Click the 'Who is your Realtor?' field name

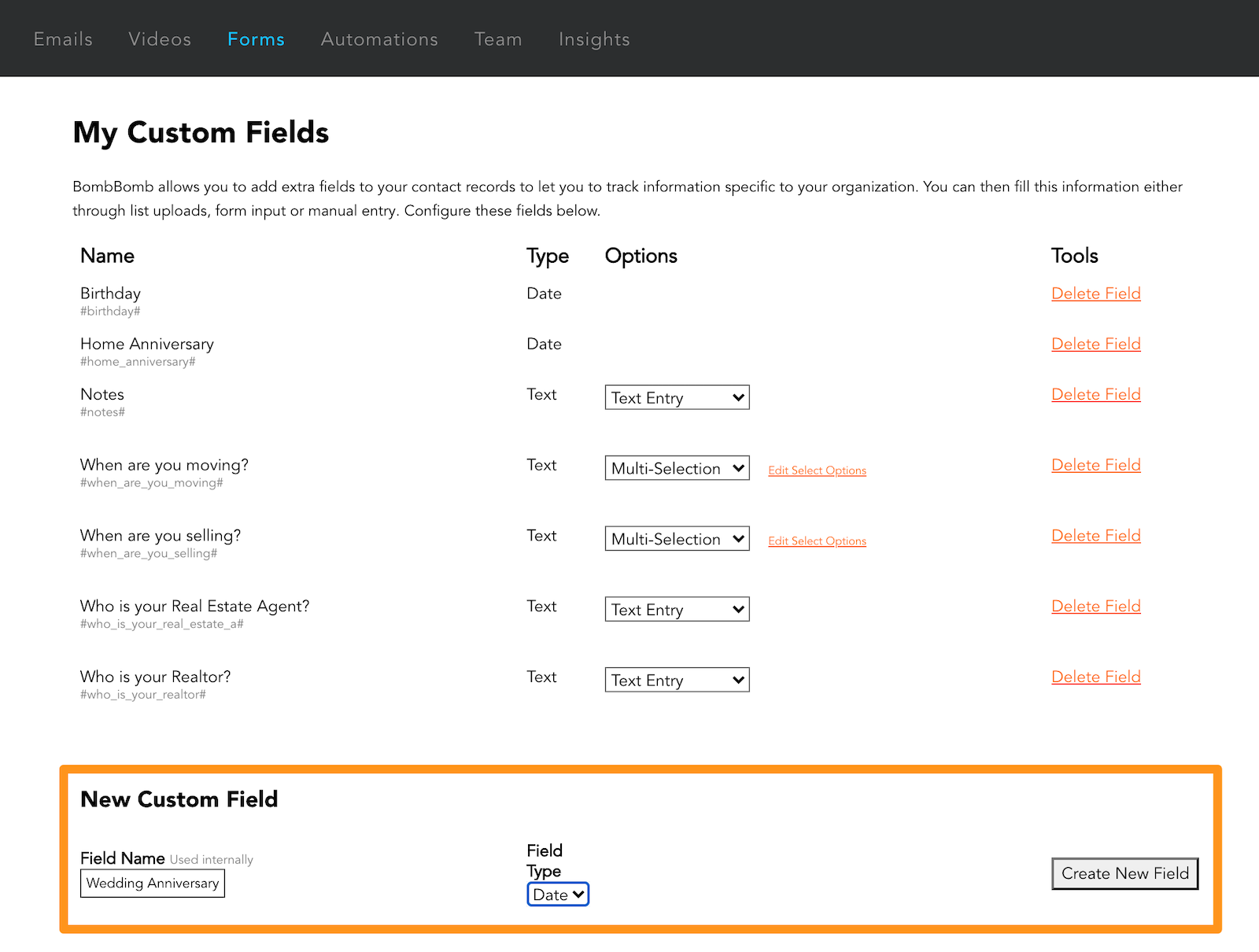click(156, 677)
